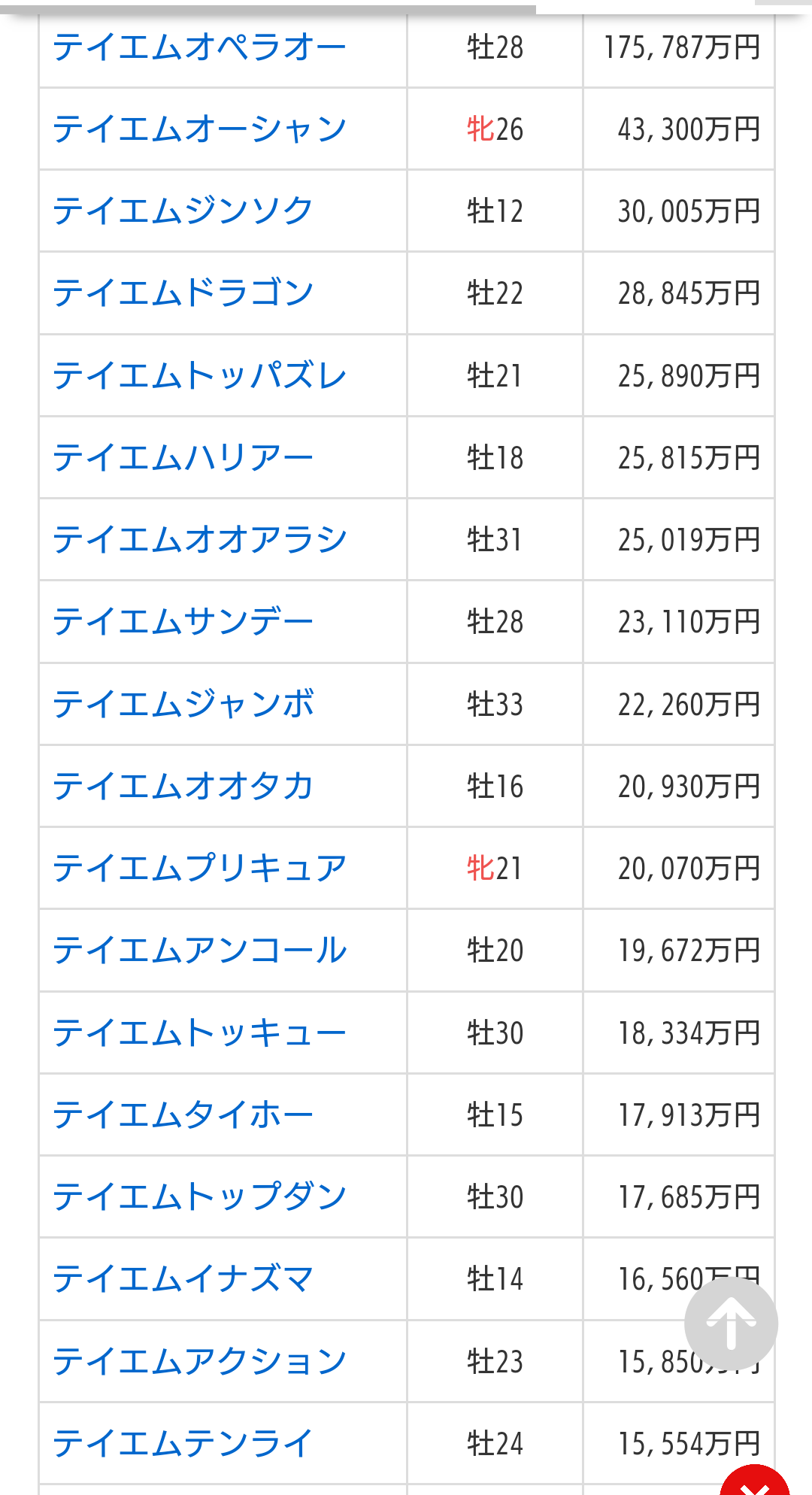Open テイエムハリアー details
The width and height of the screenshot is (812, 1495).
tap(183, 458)
